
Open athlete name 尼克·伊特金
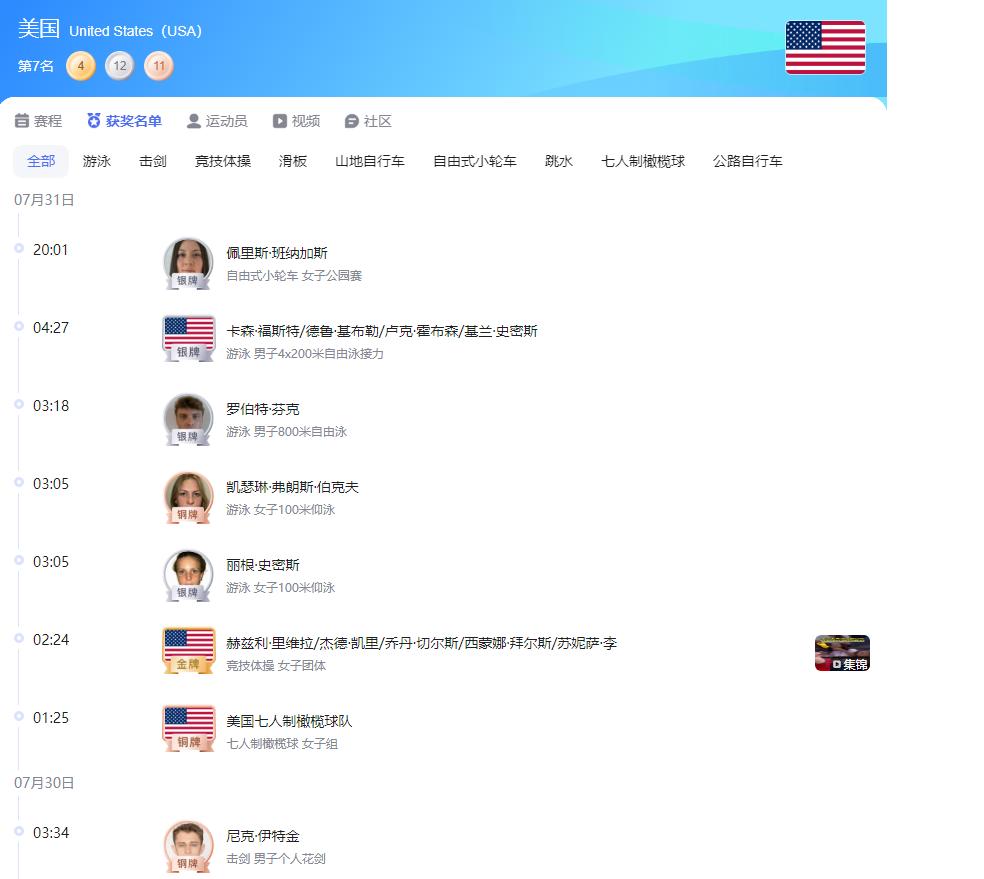(x=262, y=836)
